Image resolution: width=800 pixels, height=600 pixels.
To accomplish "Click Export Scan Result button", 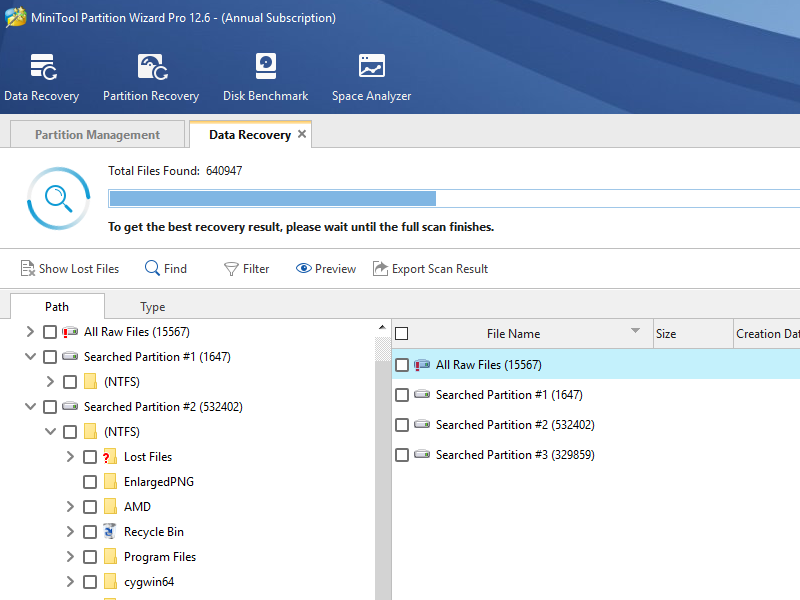I will click(x=430, y=269).
